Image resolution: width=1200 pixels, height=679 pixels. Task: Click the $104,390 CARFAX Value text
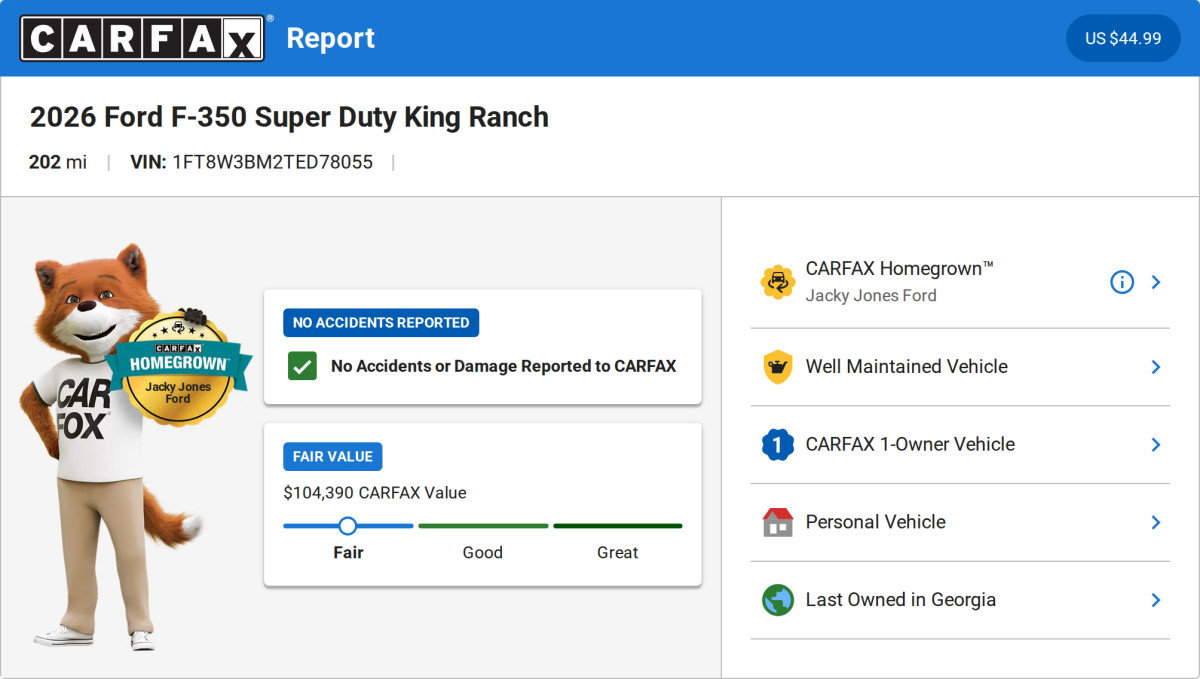click(x=375, y=493)
